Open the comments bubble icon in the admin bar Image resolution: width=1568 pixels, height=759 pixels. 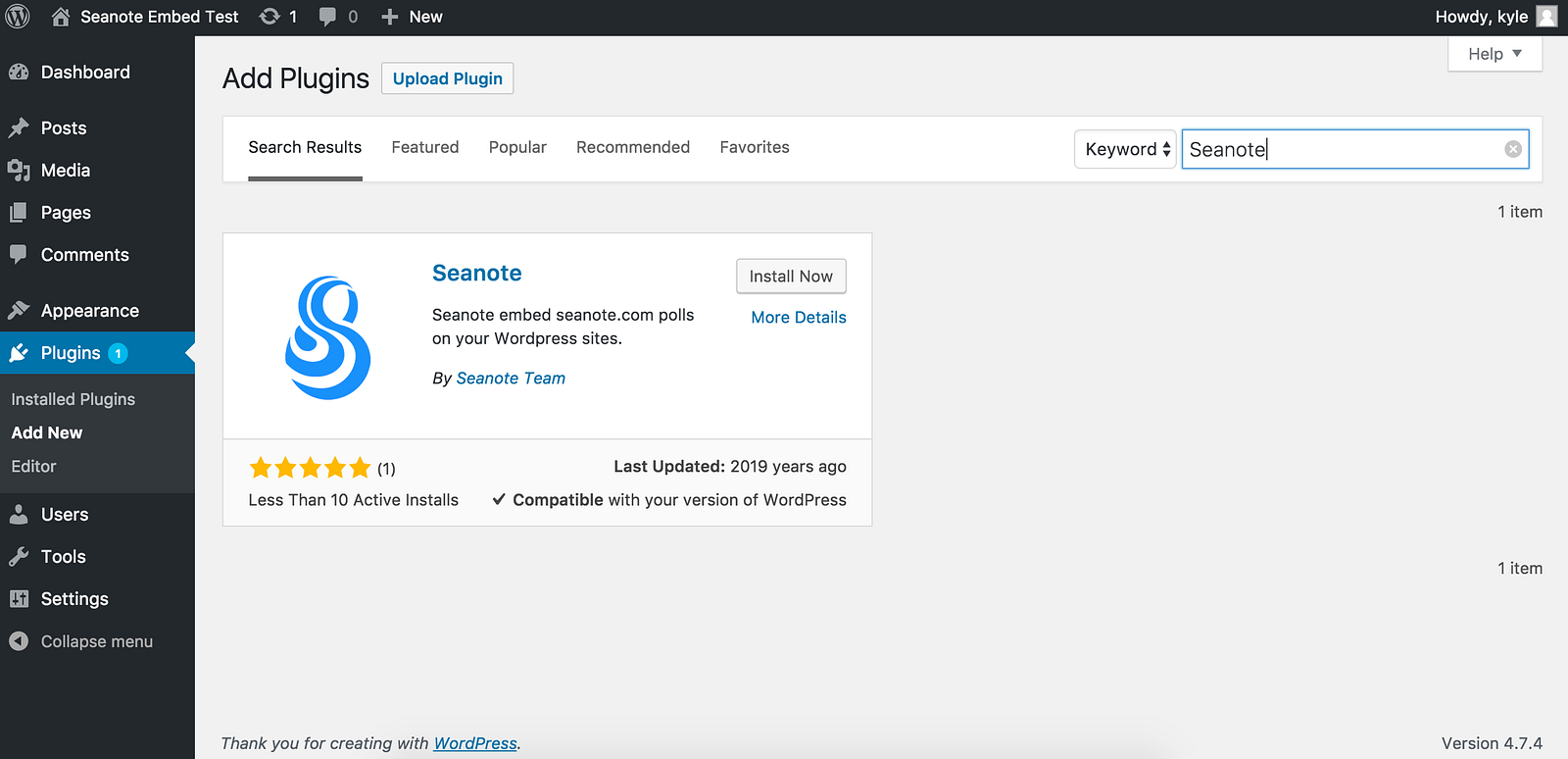(x=328, y=17)
